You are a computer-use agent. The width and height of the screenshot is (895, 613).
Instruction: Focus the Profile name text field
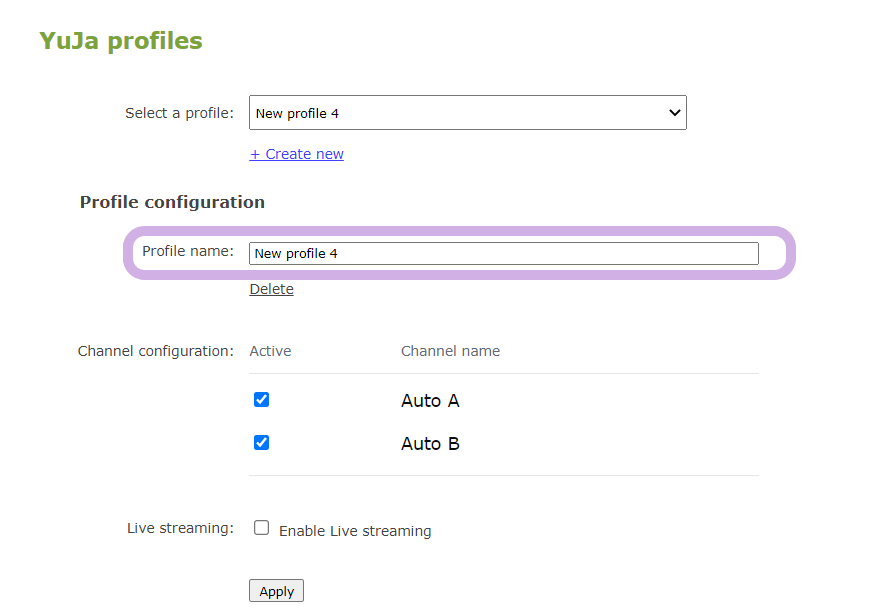[x=503, y=253]
